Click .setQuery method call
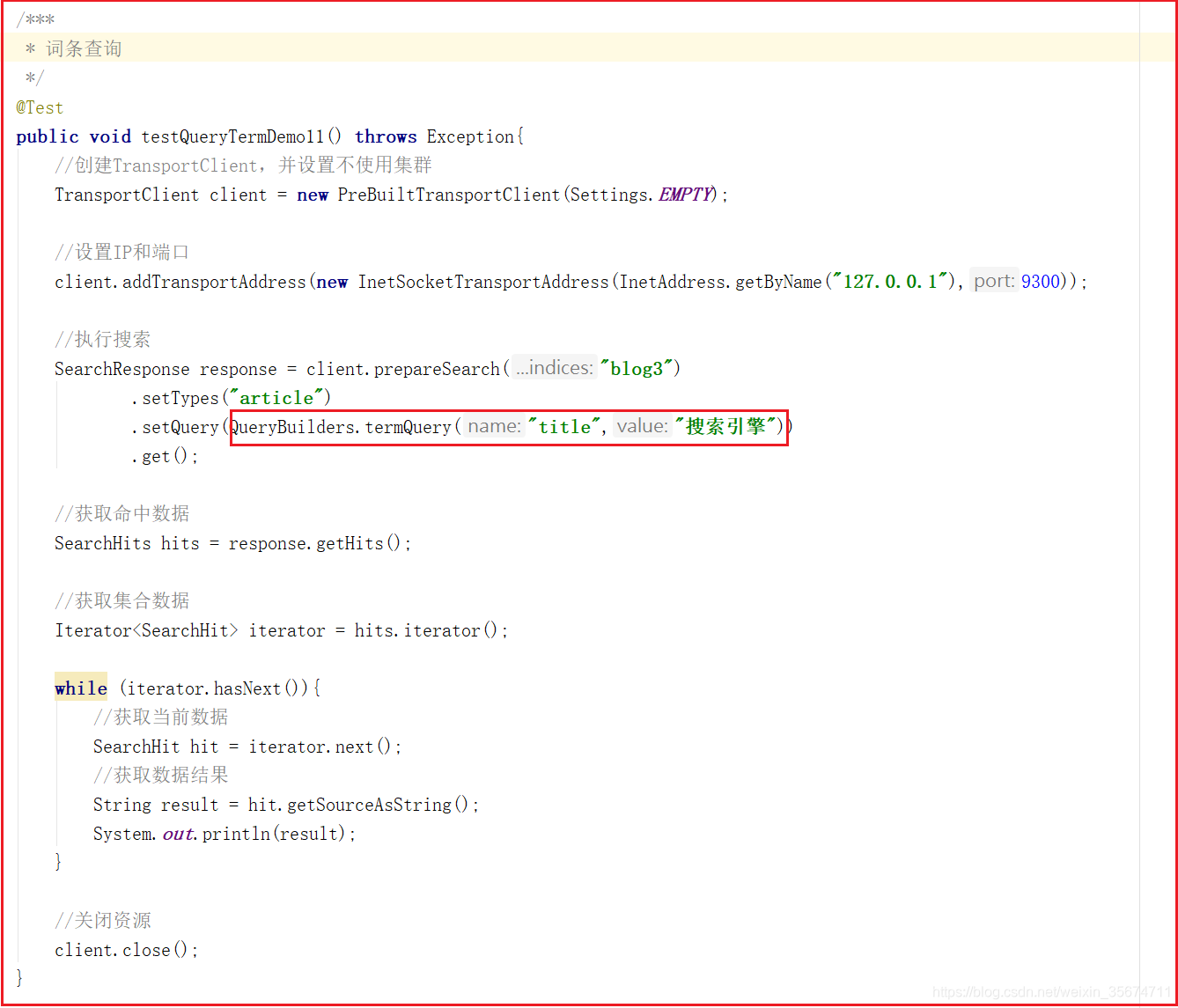The image size is (1178, 1008). [175, 427]
